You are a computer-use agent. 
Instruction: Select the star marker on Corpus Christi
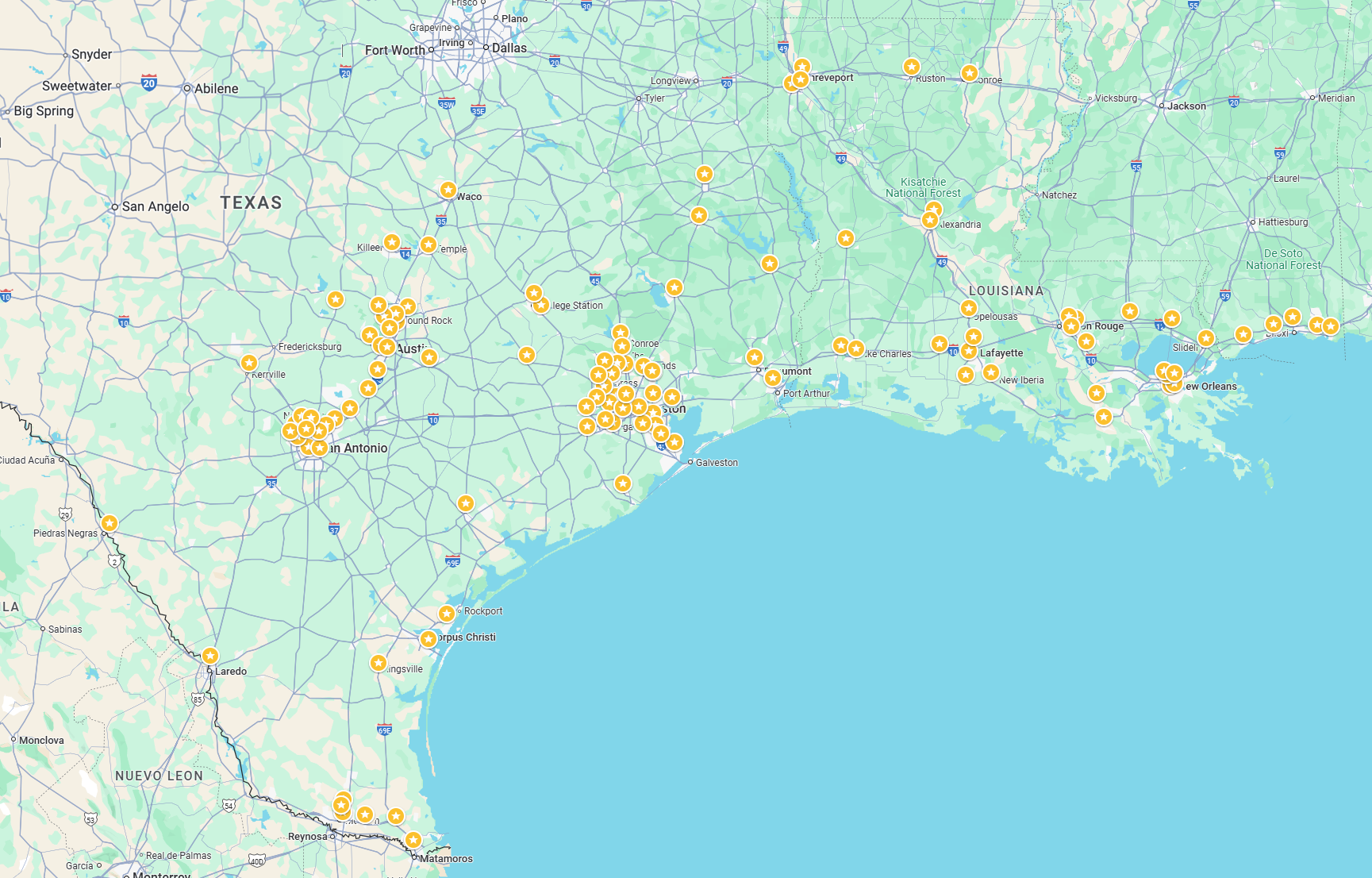[429, 639]
